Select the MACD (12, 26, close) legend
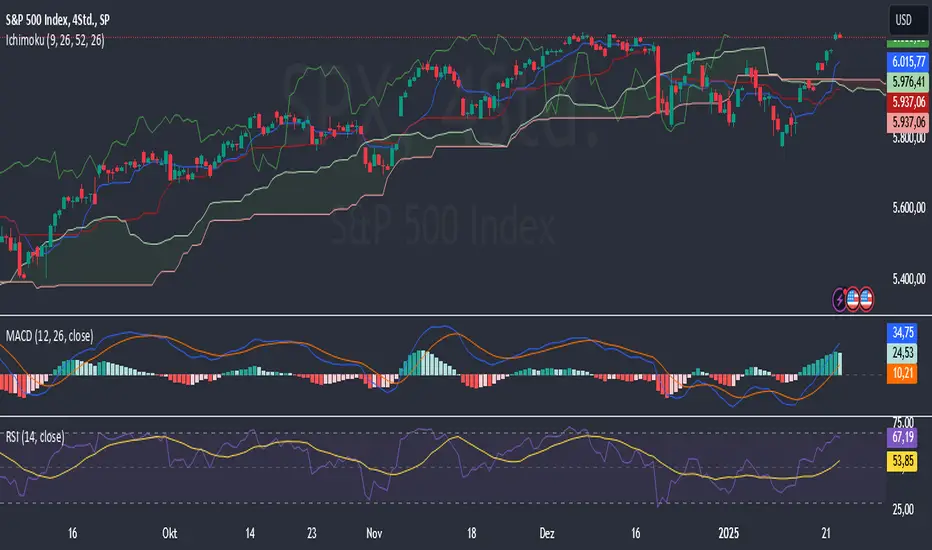This screenshot has width=932, height=550. point(49,336)
